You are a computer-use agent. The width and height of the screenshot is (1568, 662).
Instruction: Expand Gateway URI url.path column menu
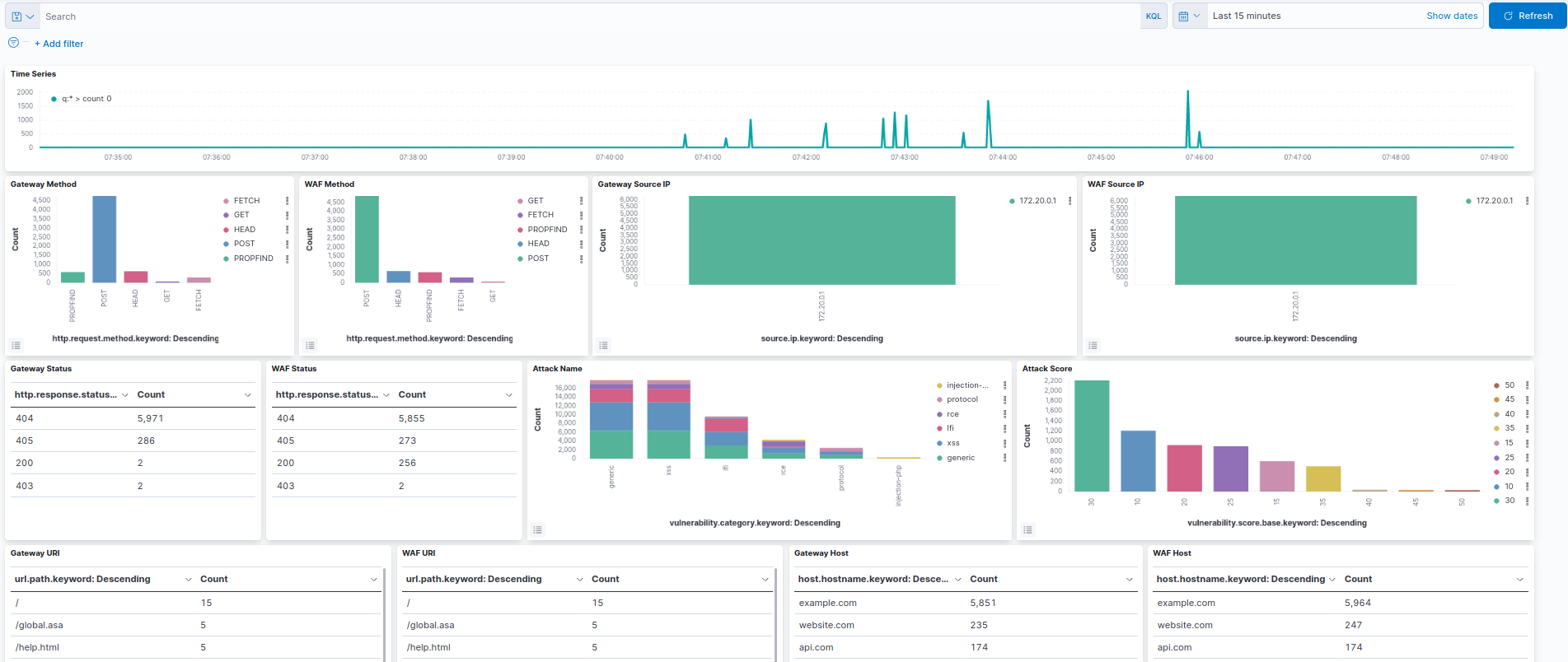[189, 580]
